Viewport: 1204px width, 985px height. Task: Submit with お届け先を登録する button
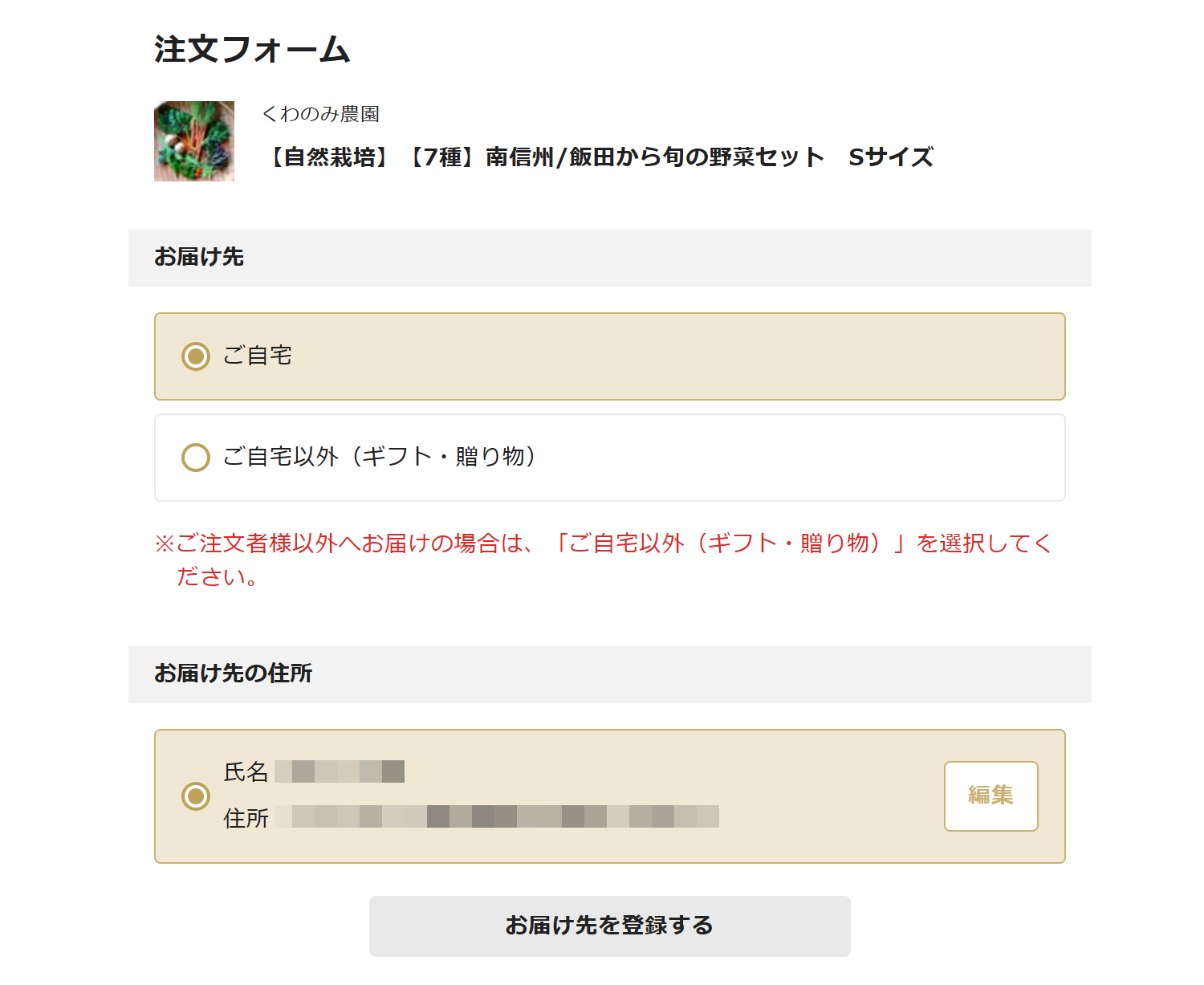610,926
